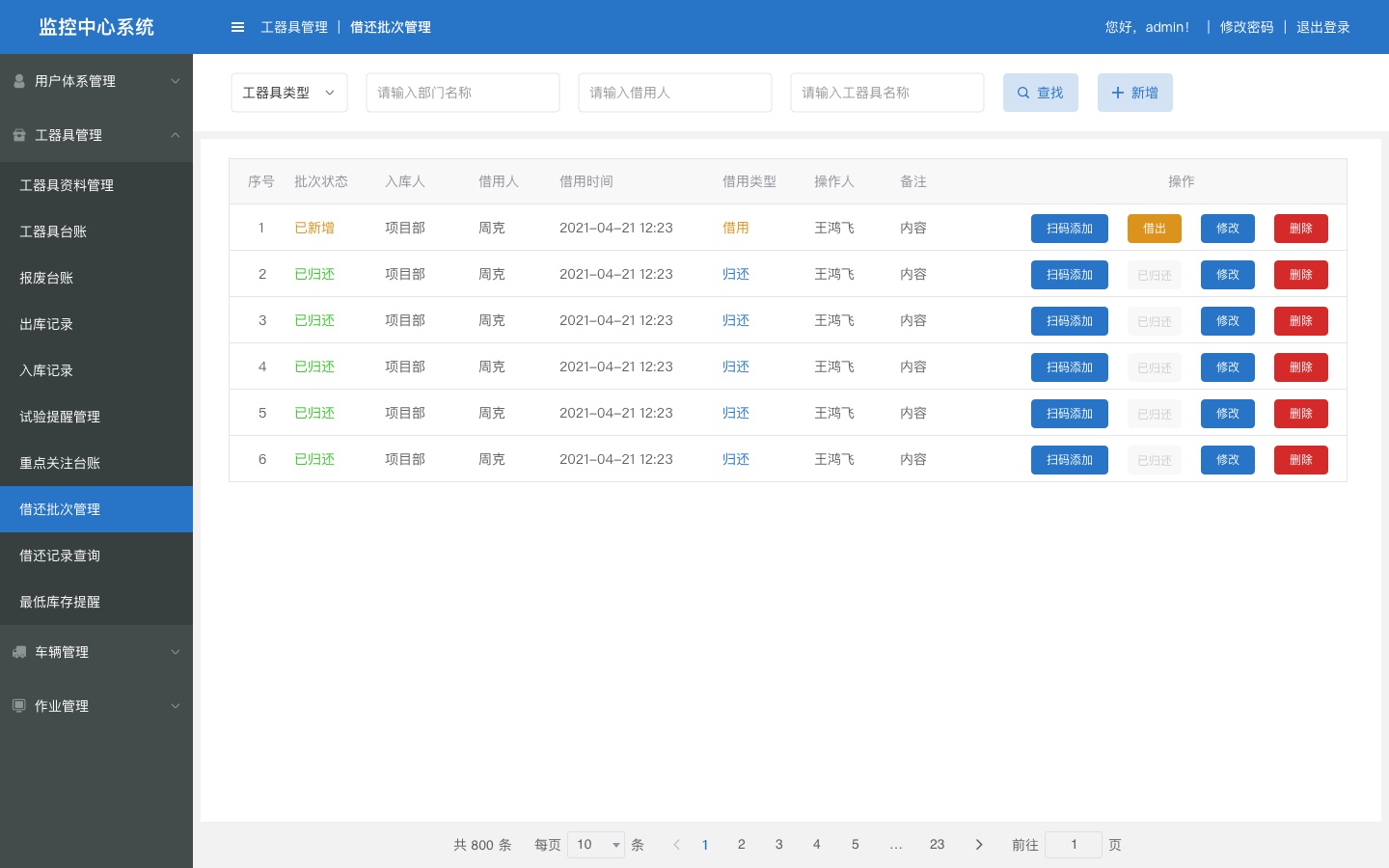
Task: Click 修改密码 link in header
Action: (x=1246, y=27)
